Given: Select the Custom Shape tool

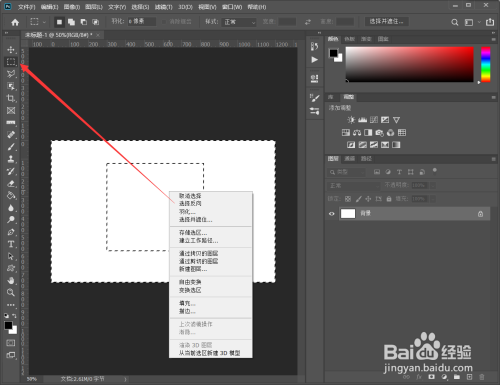Looking at the screenshot, I should click(x=11, y=268).
